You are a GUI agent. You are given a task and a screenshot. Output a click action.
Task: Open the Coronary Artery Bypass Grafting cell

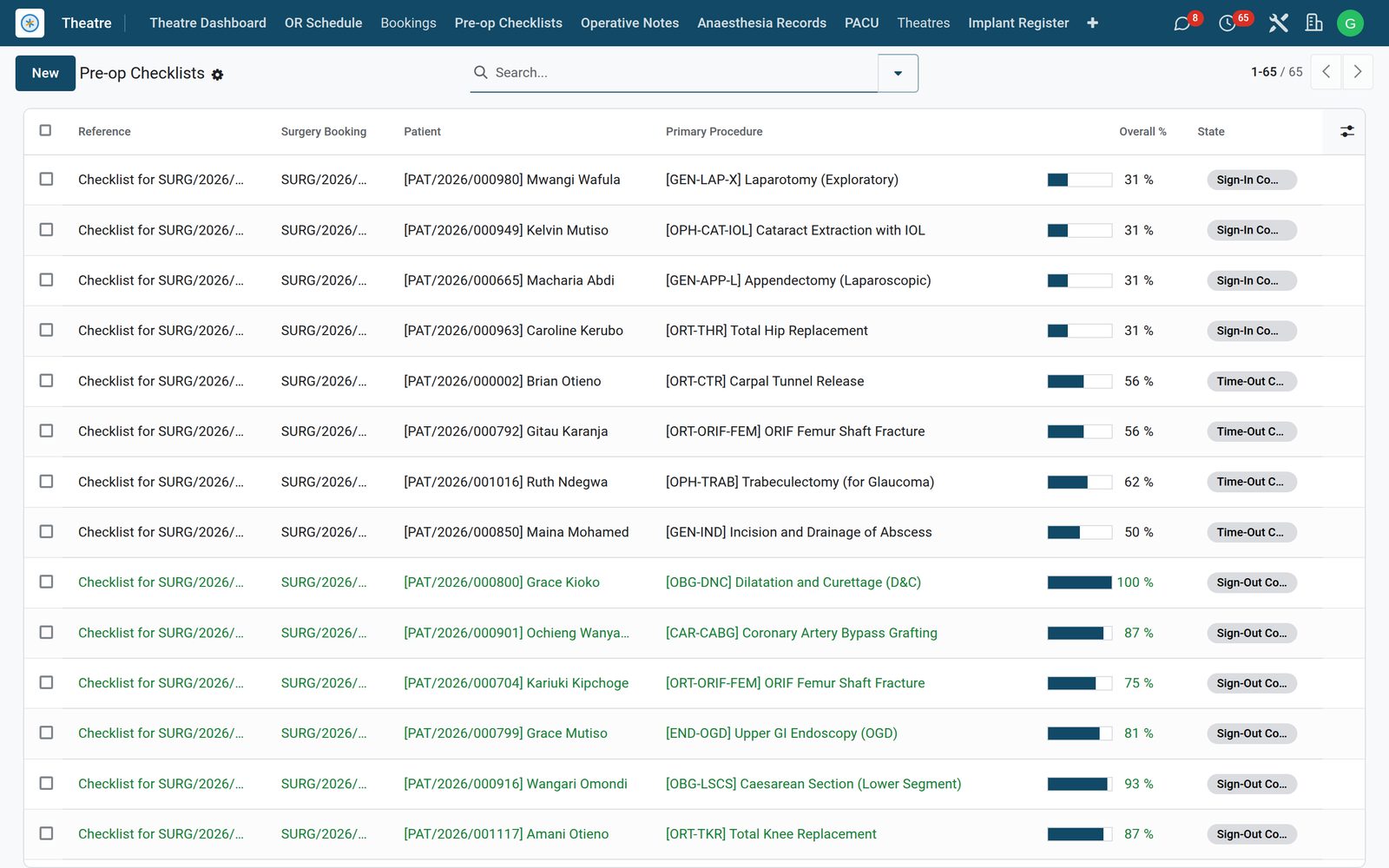click(801, 633)
